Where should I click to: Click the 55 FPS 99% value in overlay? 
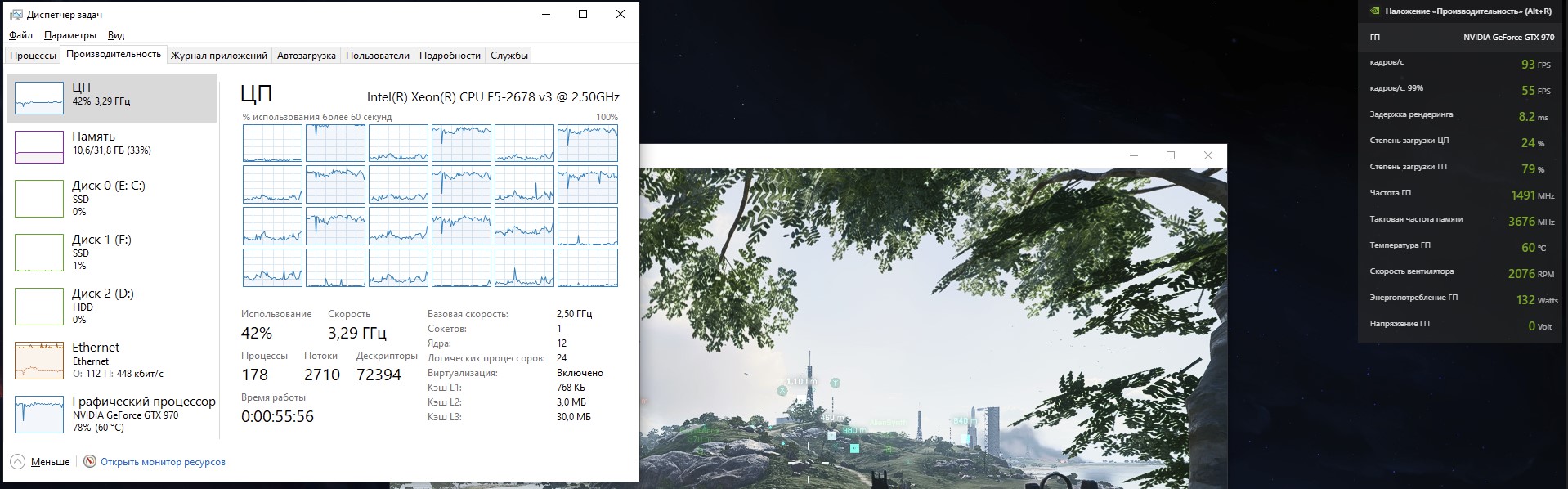[x=1535, y=90]
